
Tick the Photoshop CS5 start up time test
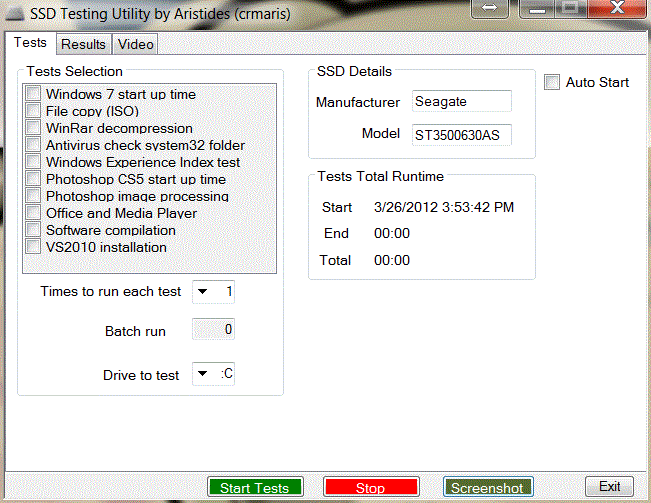coord(33,179)
